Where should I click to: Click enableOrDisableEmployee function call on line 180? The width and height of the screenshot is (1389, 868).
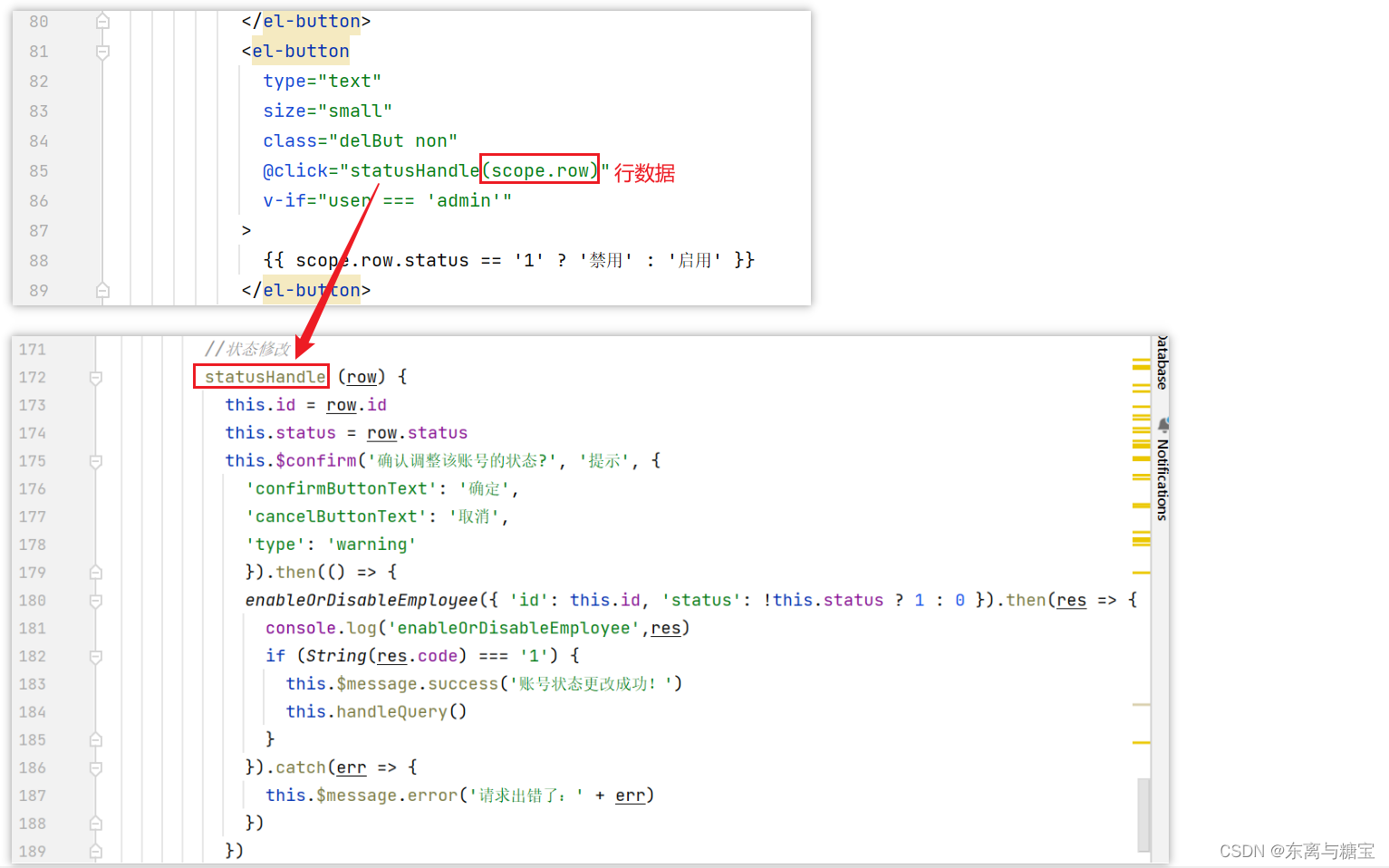pos(362,600)
